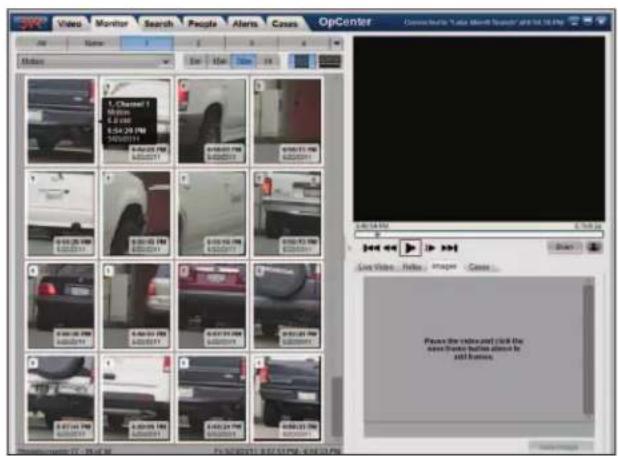Select the 15m time range button

click(x=219, y=61)
